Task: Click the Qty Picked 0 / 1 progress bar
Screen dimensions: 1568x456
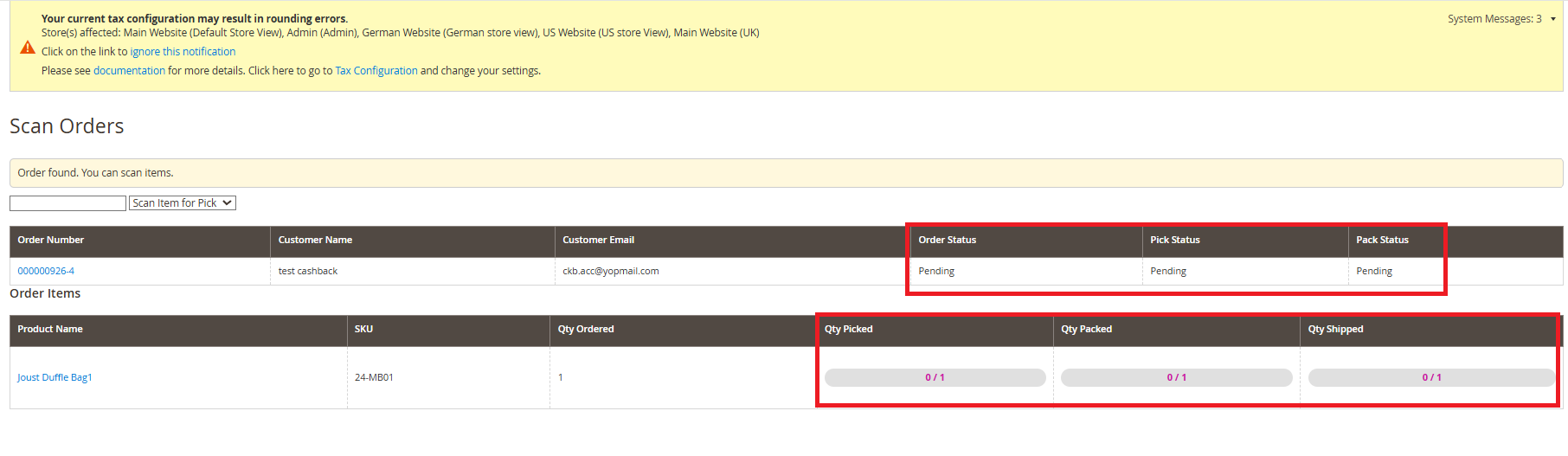Action: tap(935, 378)
